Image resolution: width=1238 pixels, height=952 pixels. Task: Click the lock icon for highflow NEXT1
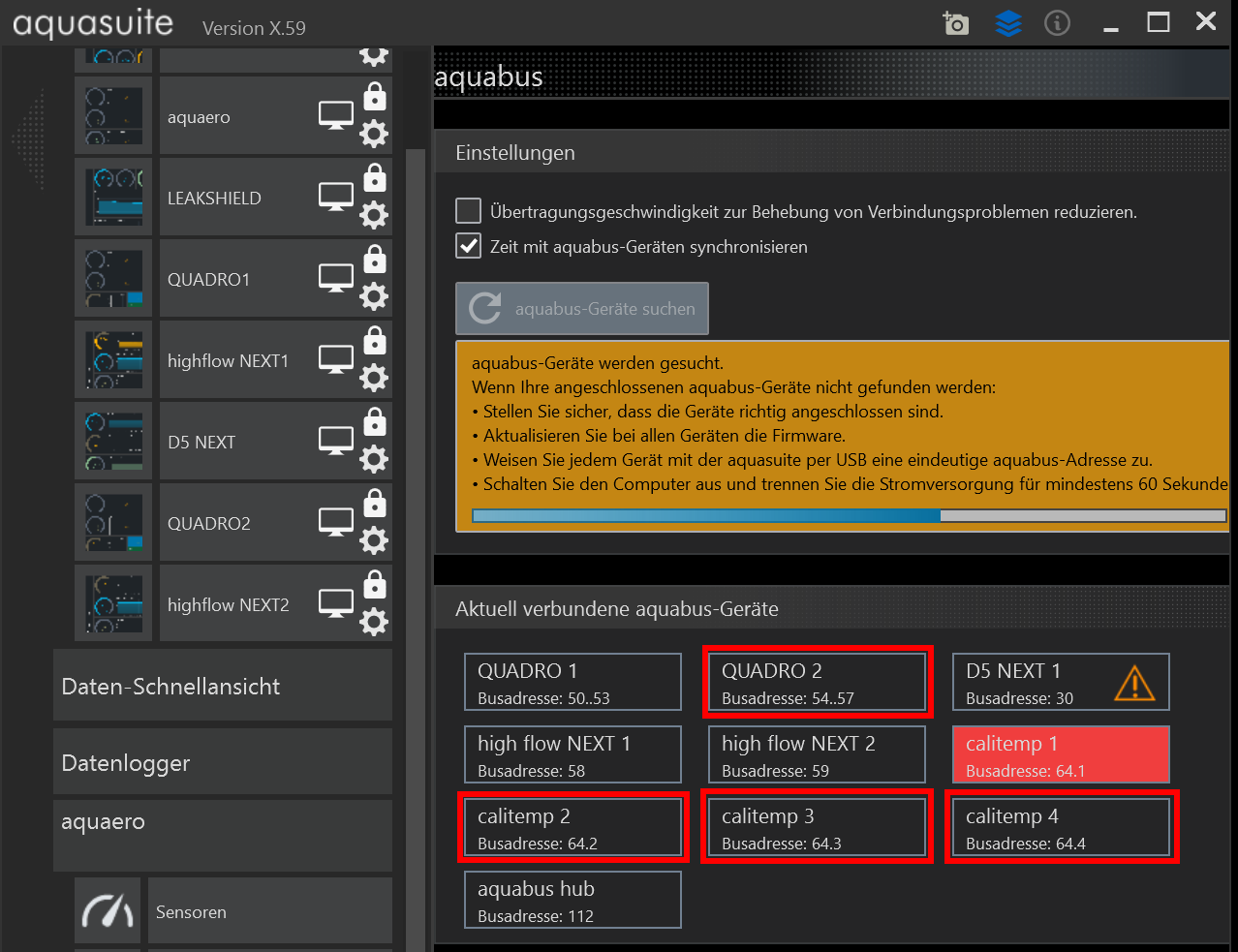(374, 342)
